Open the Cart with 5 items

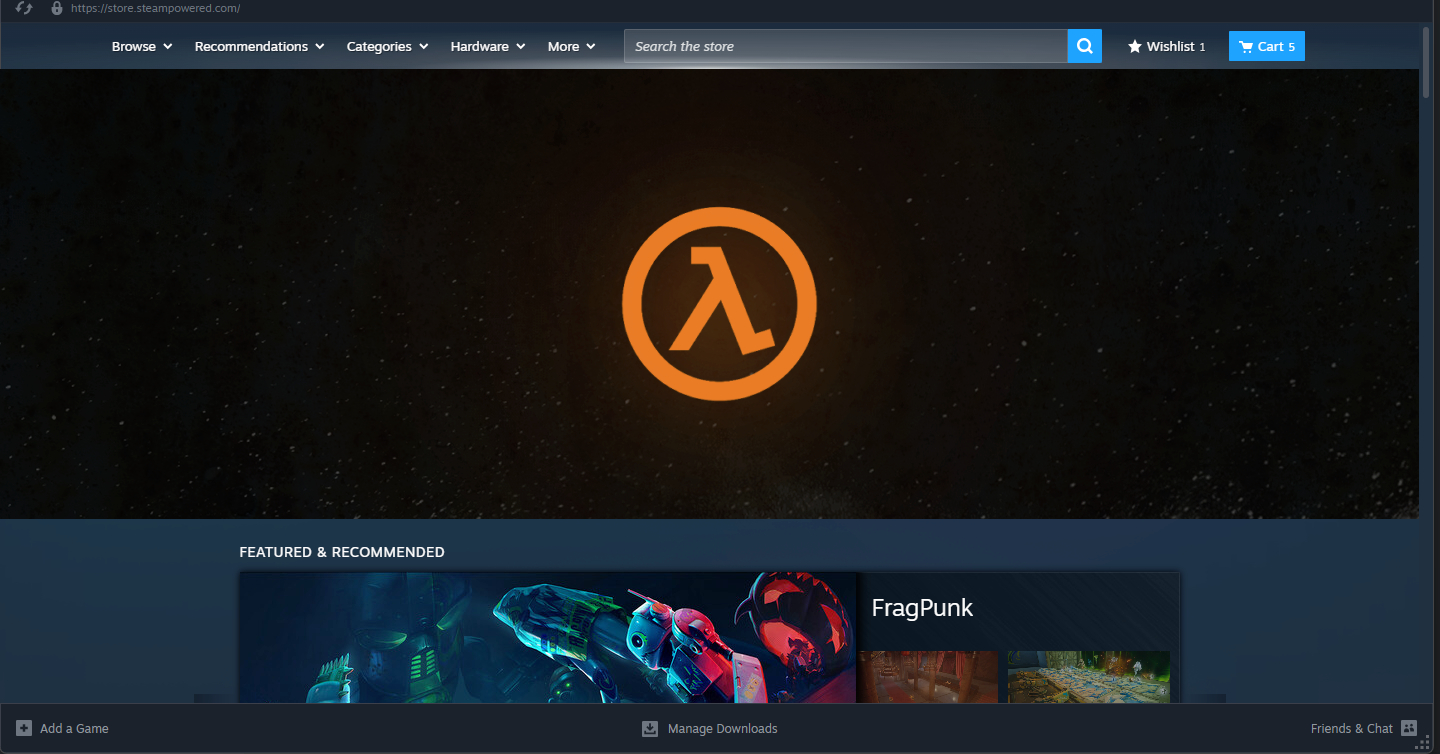[1267, 46]
